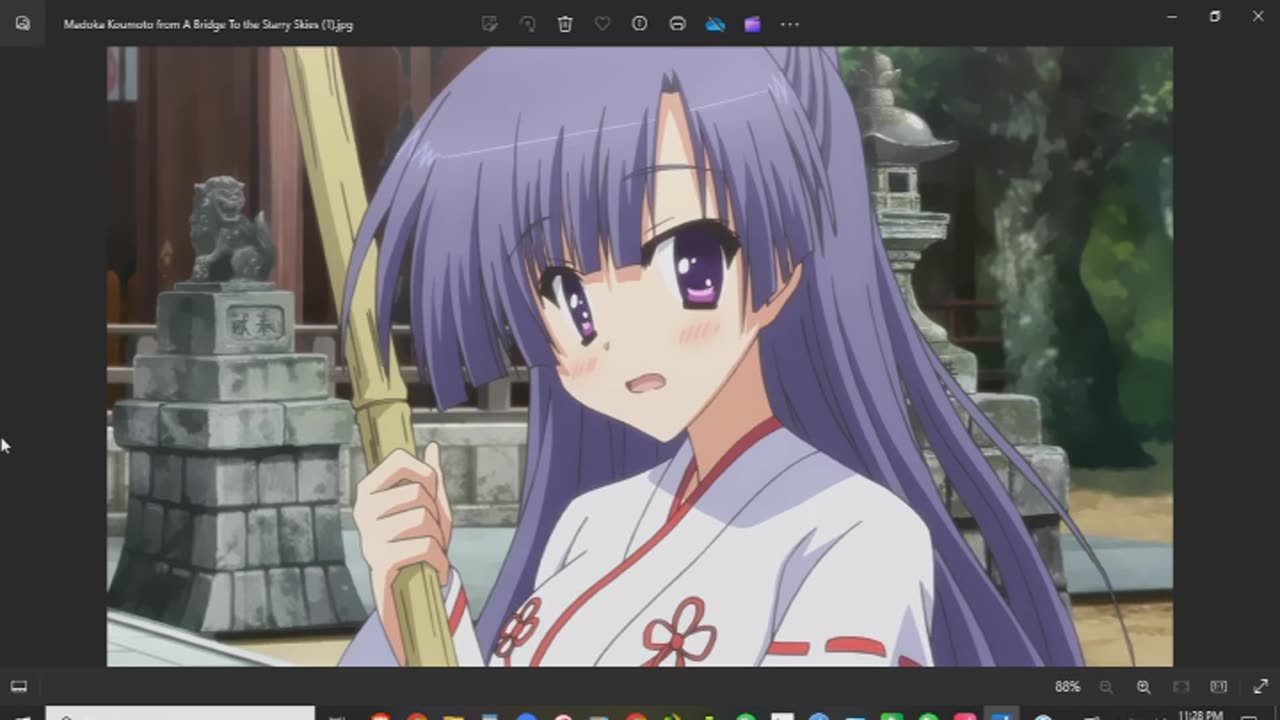Click the Madoka Koumoto file name title
1280x720 pixels.
pos(208,24)
